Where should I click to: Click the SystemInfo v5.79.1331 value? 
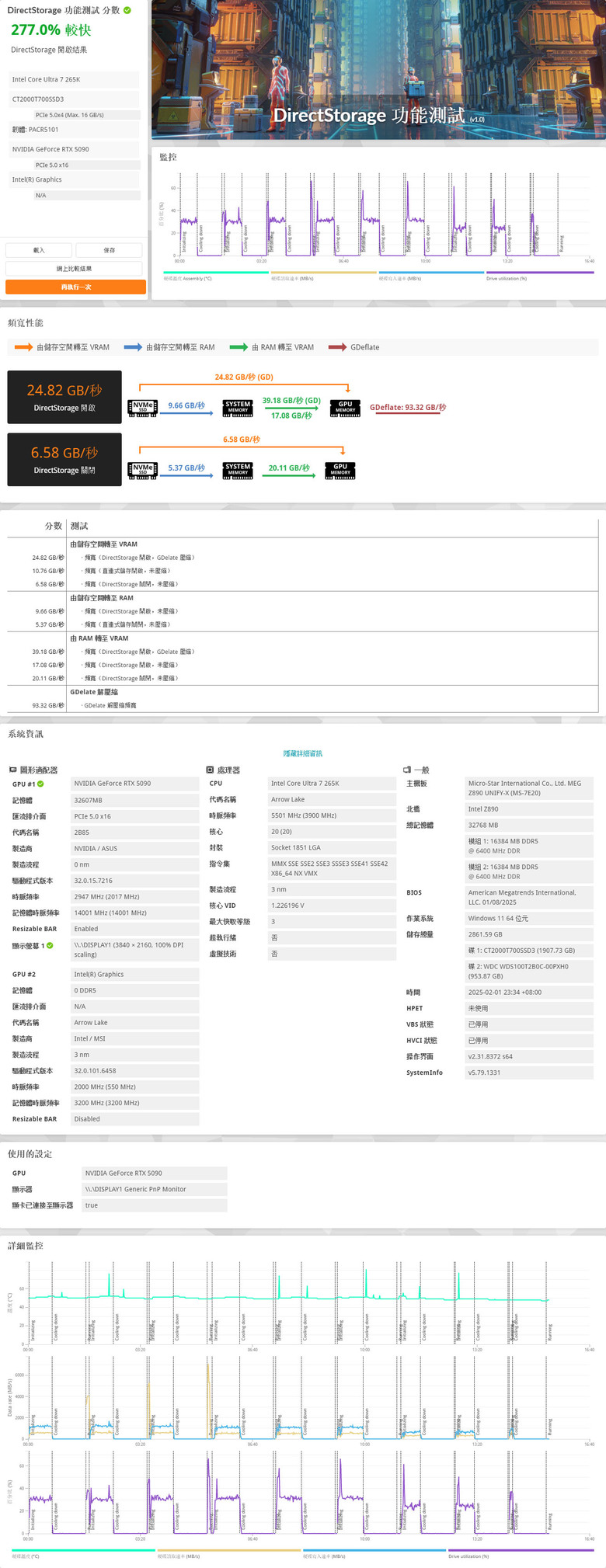tap(530, 1073)
